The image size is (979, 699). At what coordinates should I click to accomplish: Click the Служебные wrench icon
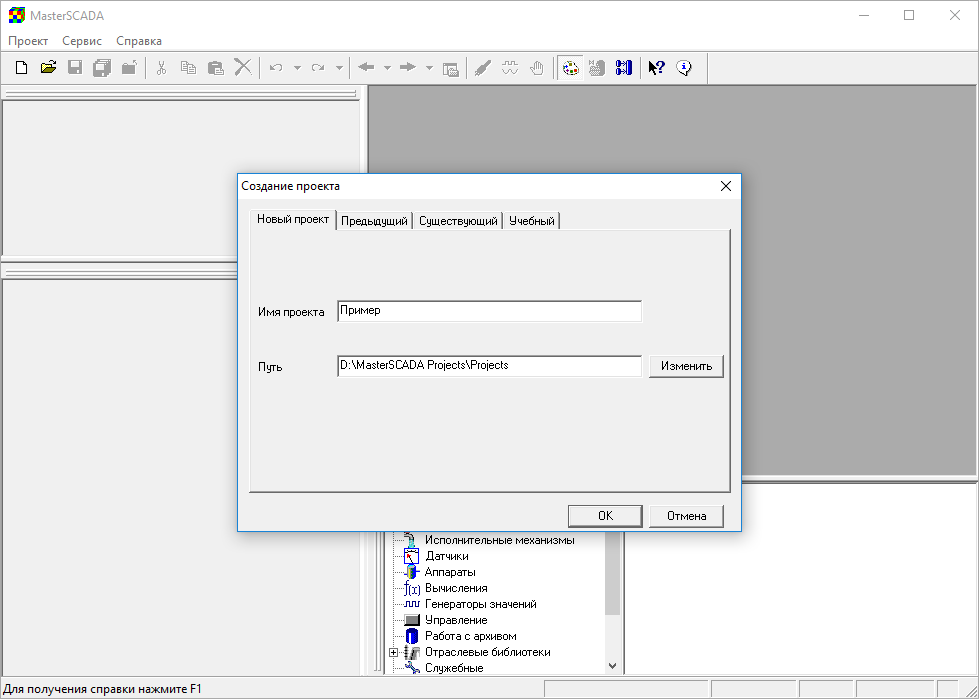click(412, 668)
